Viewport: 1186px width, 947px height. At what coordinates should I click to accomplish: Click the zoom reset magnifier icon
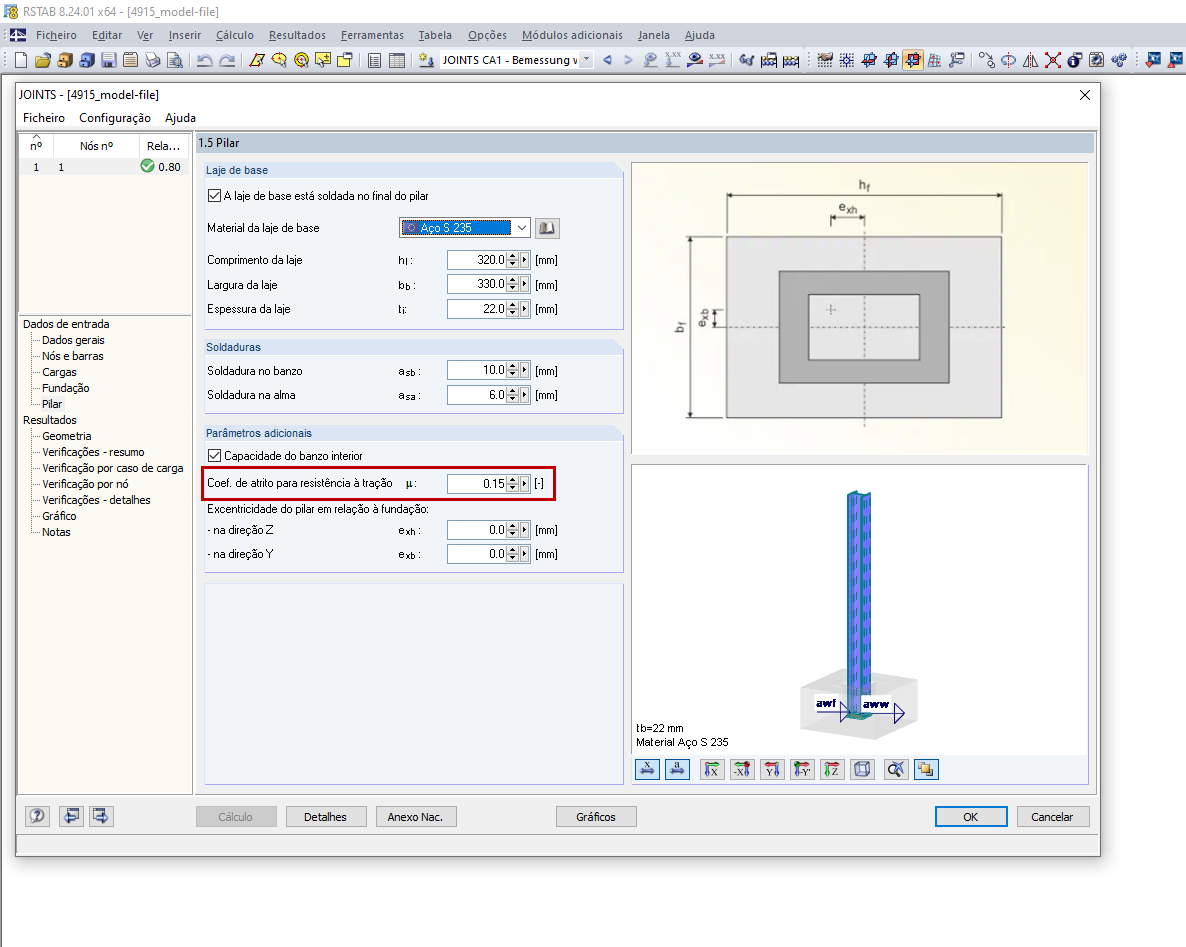click(x=896, y=769)
